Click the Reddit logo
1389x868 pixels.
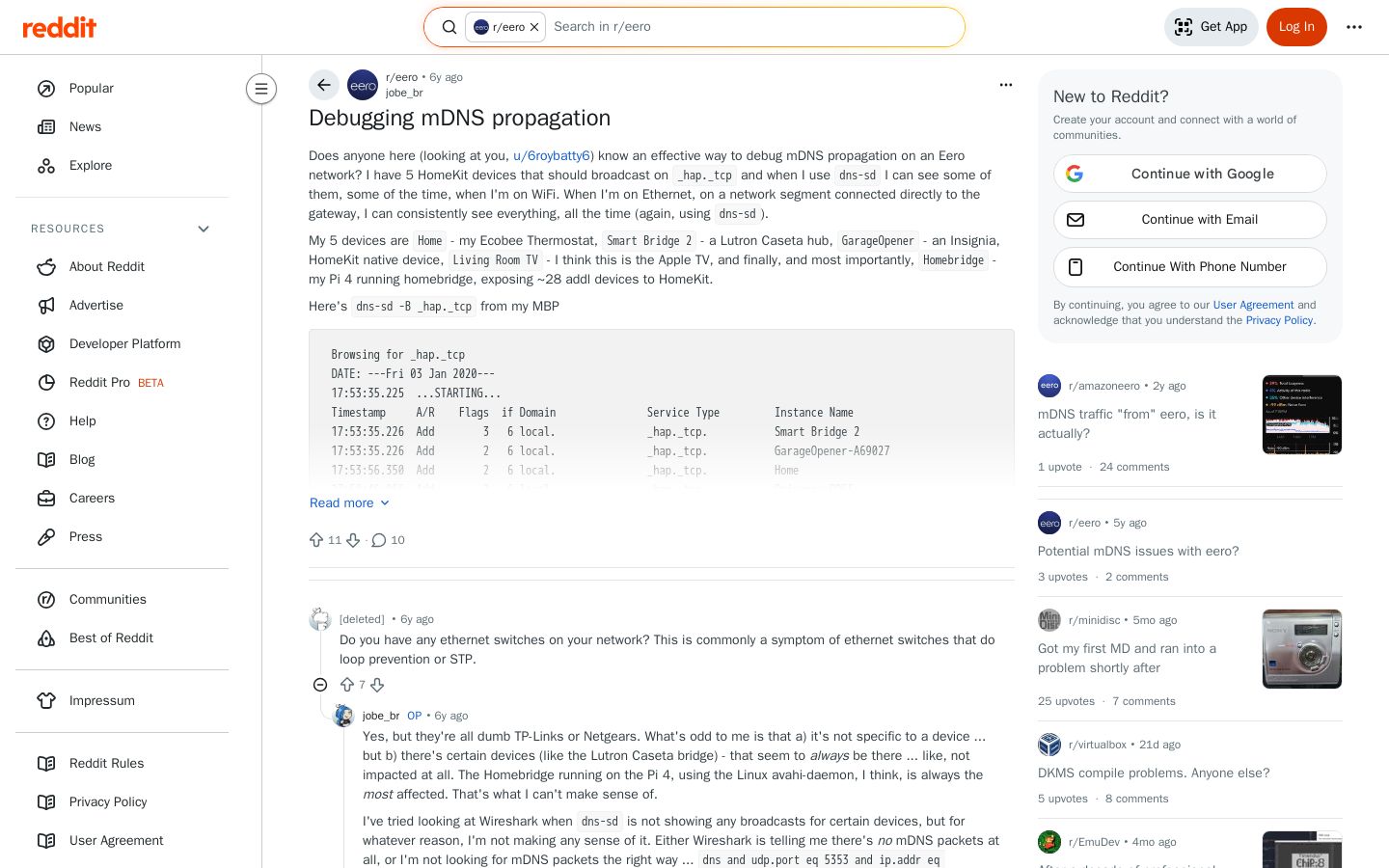click(60, 27)
